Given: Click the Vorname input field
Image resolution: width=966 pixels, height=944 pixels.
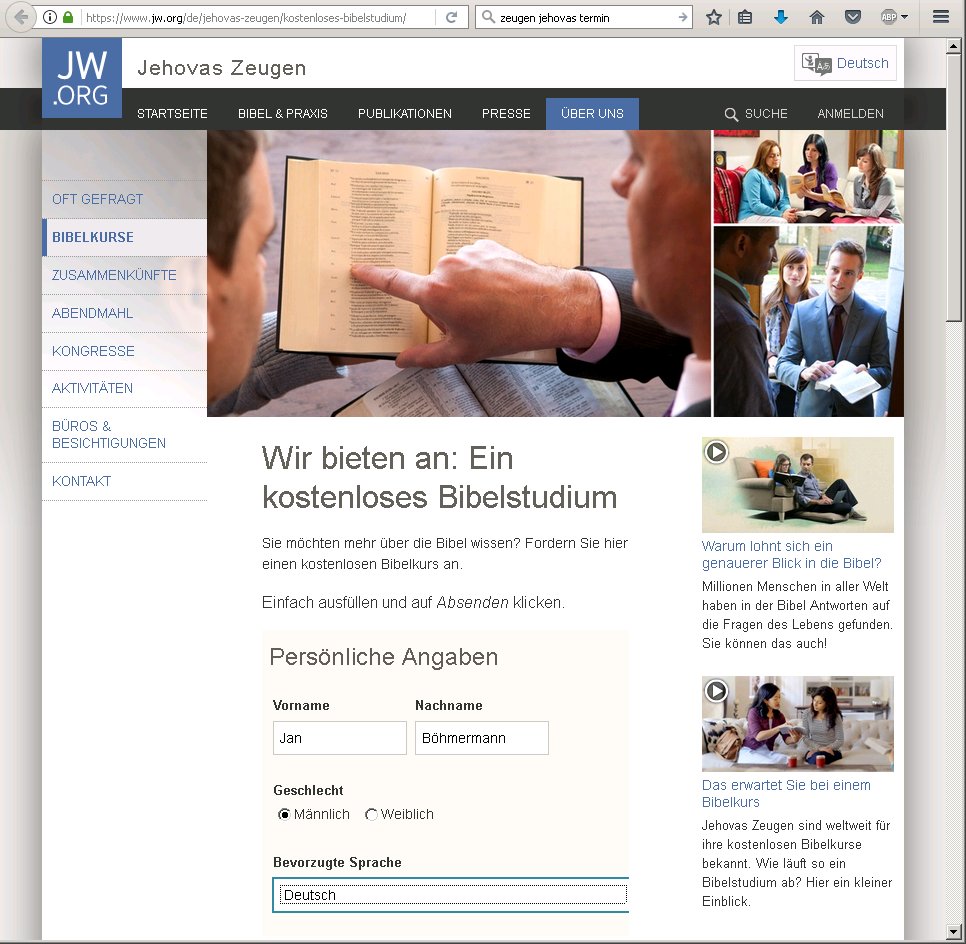Looking at the screenshot, I should point(339,738).
